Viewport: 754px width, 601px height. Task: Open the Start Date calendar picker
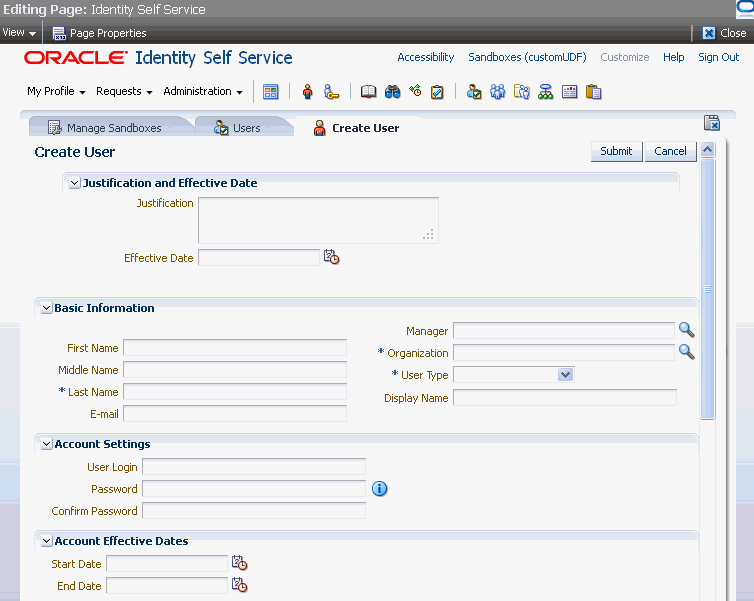(239, 563)
